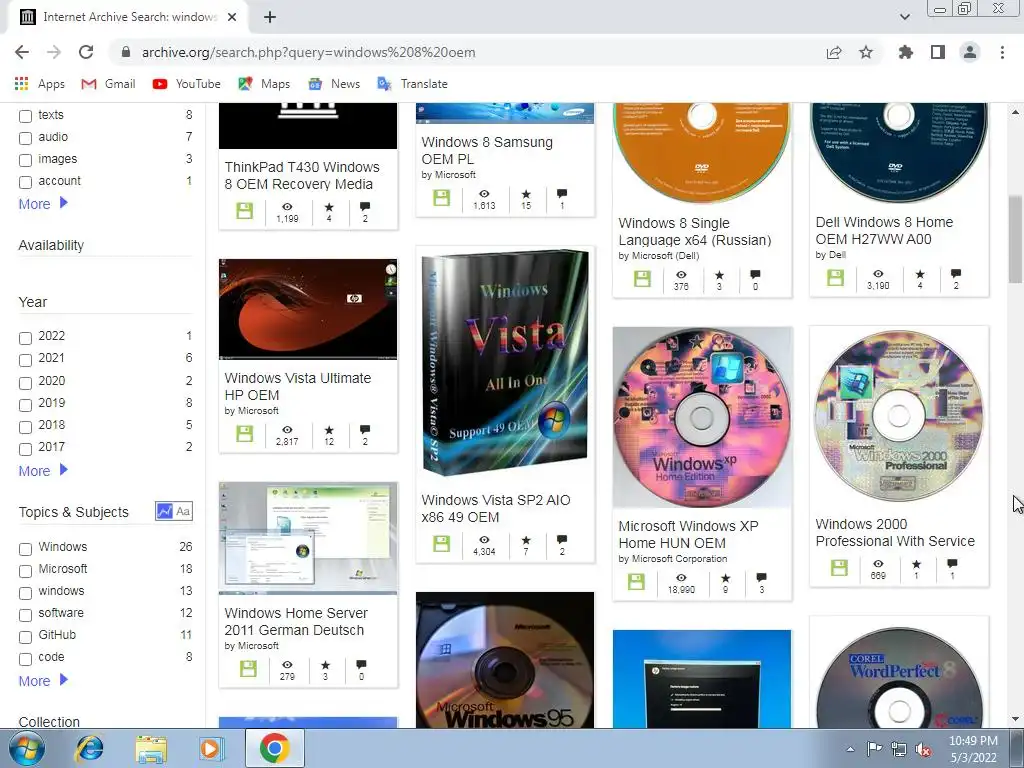Click favorites star on Windows 8 Samsung OEM PL
The image size is (1024, 768).
[x=526, y=194]
